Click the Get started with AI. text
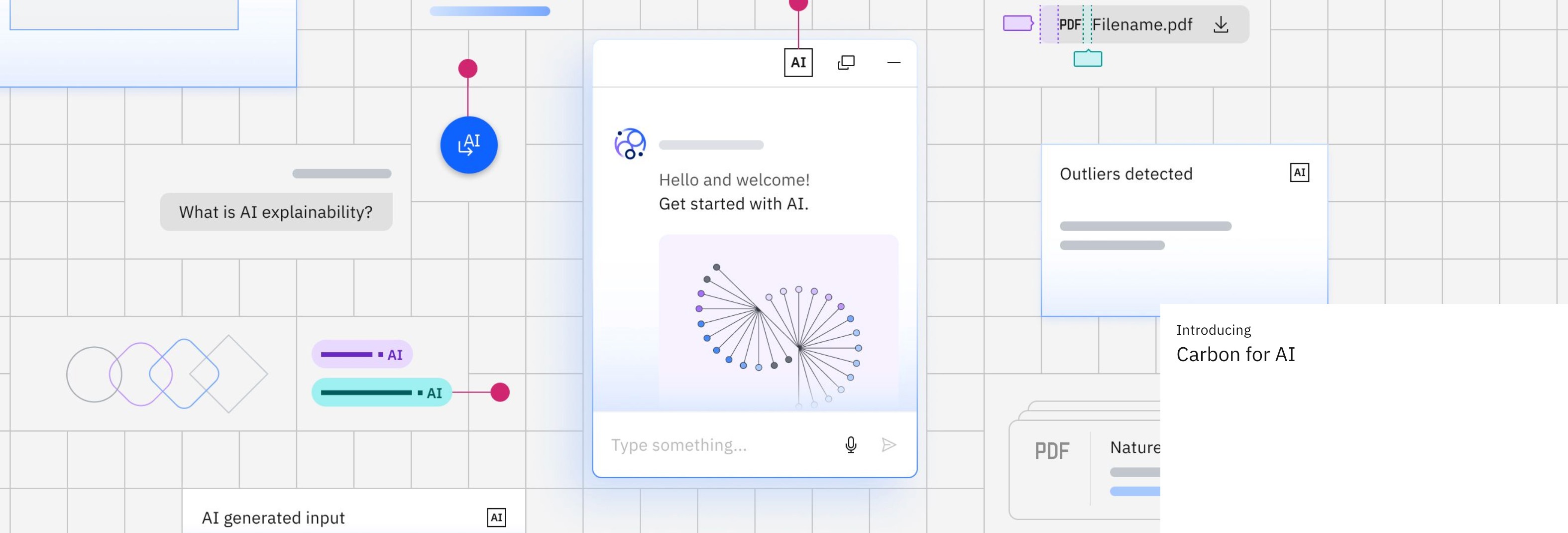This screenshot has height=533, width=1568. click(x=734, y=203)
